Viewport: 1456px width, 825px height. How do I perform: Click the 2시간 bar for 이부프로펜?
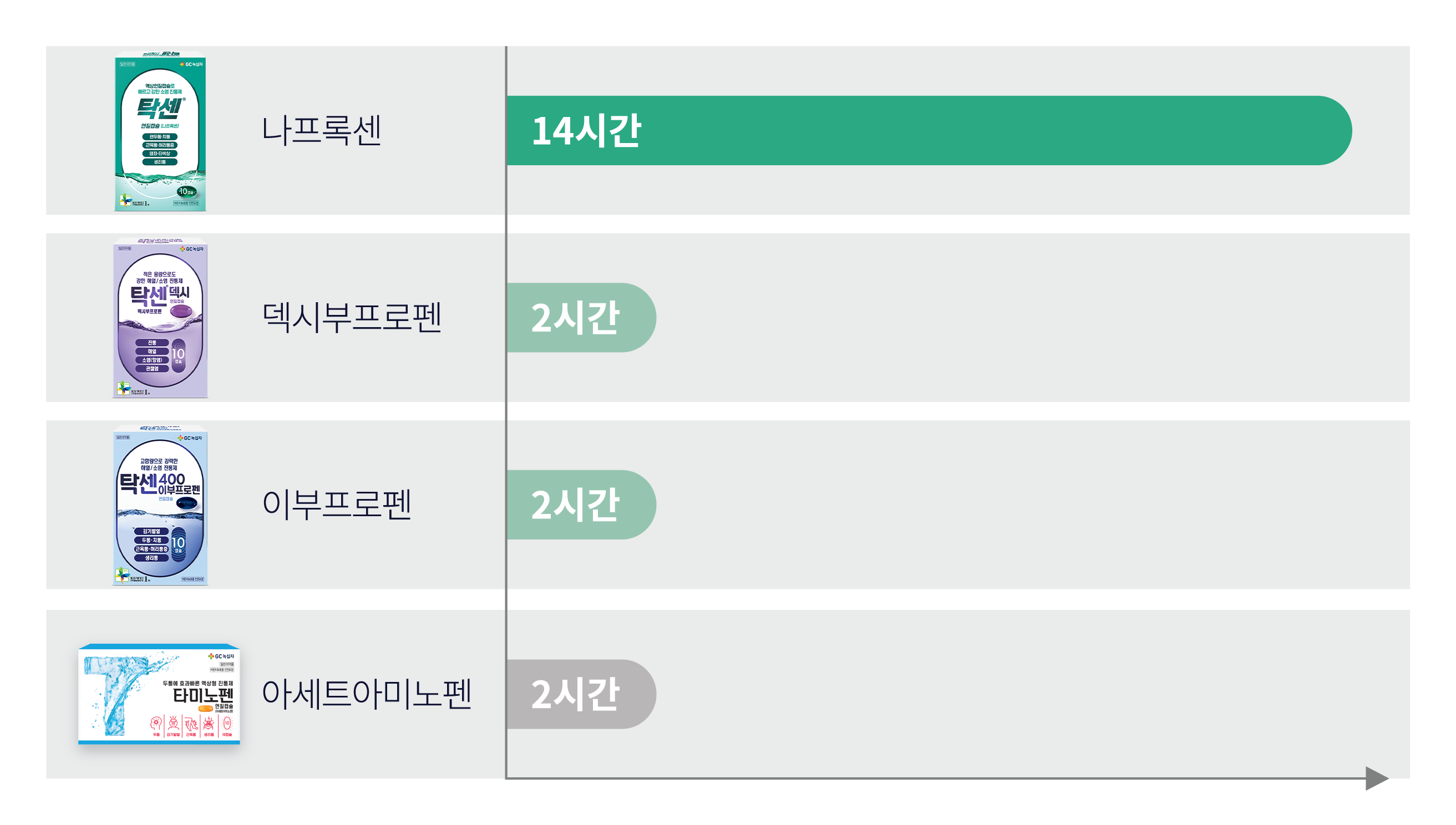tap(580, 505)
